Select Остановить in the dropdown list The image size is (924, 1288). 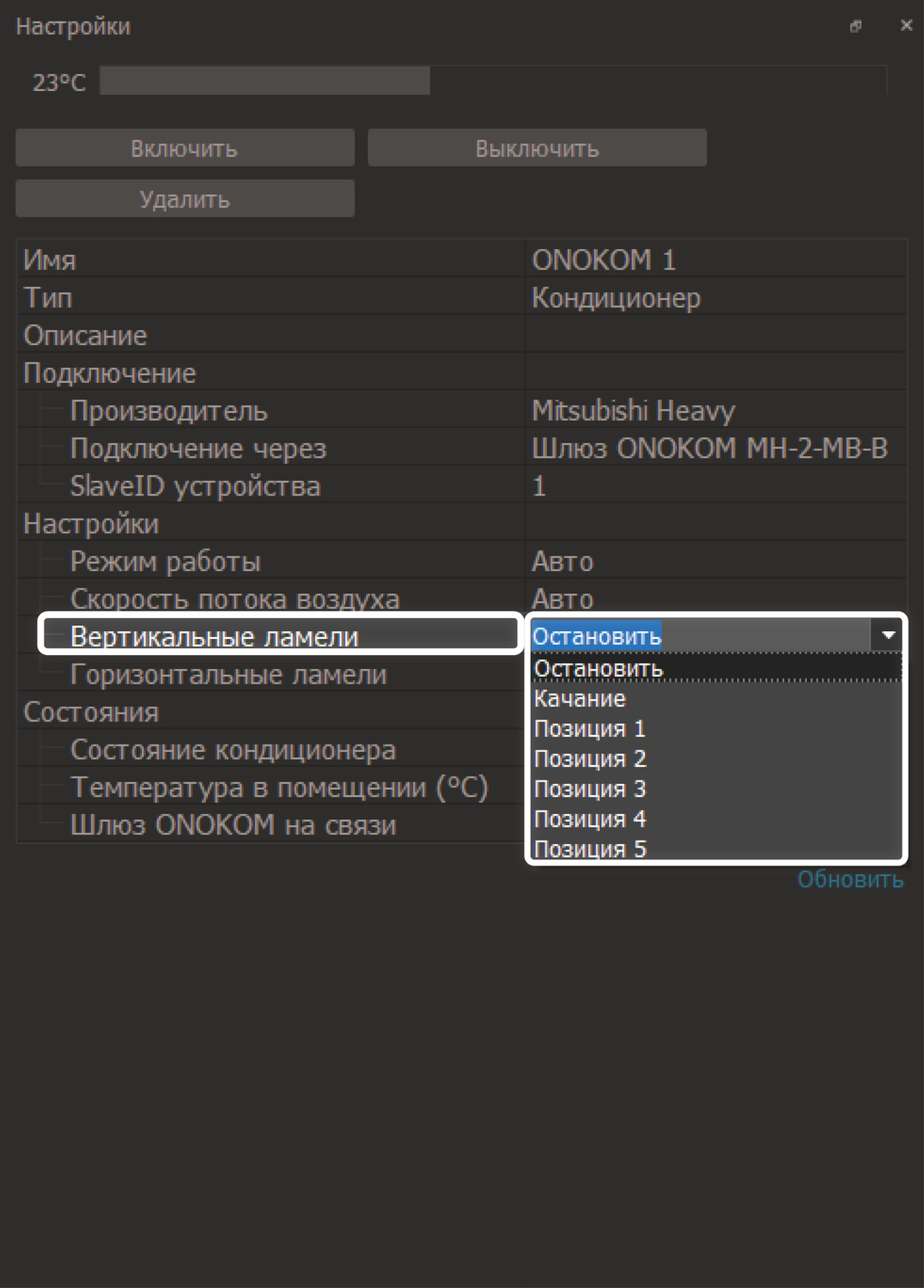click(x=599, y=668)
